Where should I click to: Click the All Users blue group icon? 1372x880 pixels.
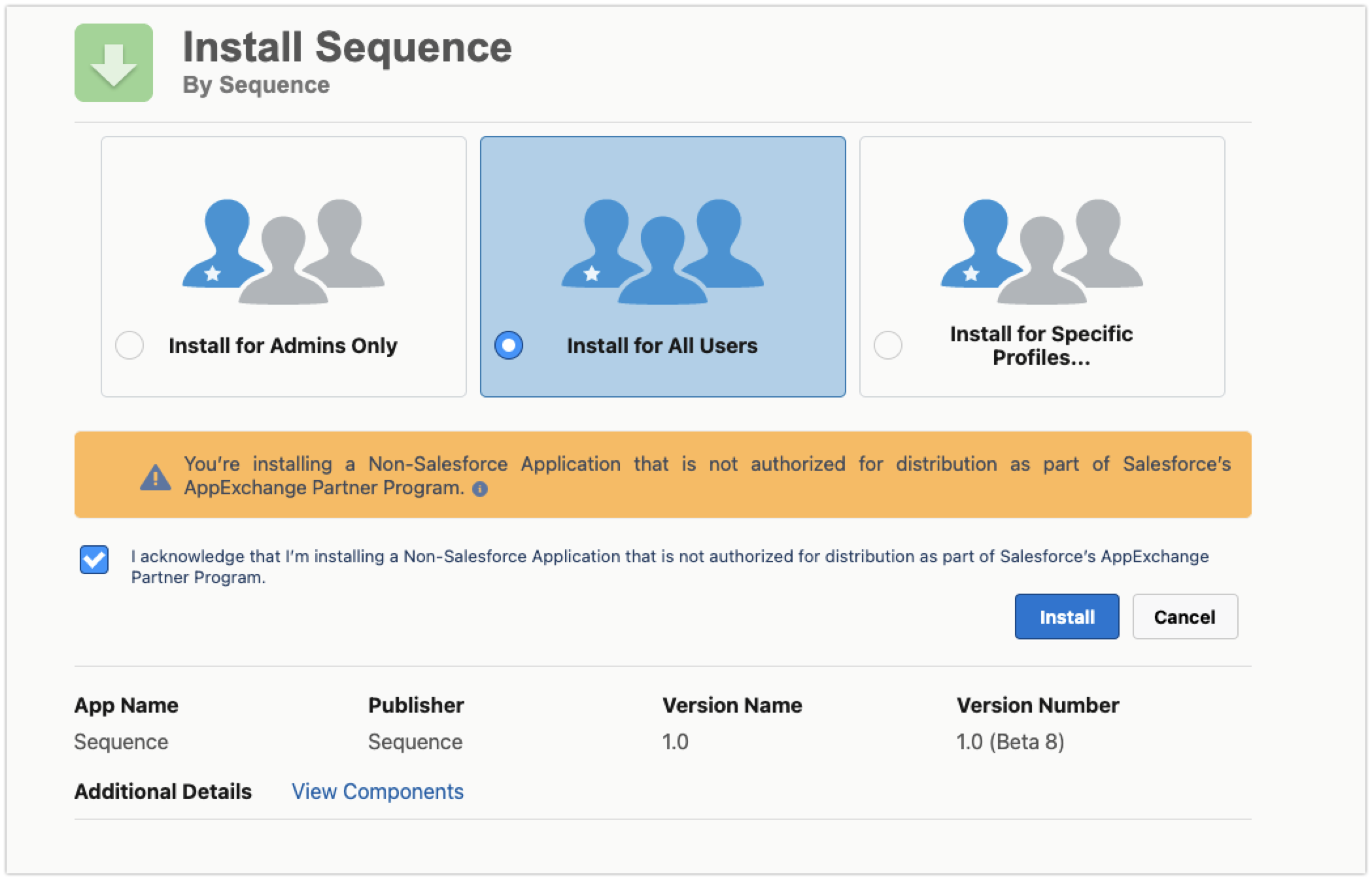click(662, 252)
